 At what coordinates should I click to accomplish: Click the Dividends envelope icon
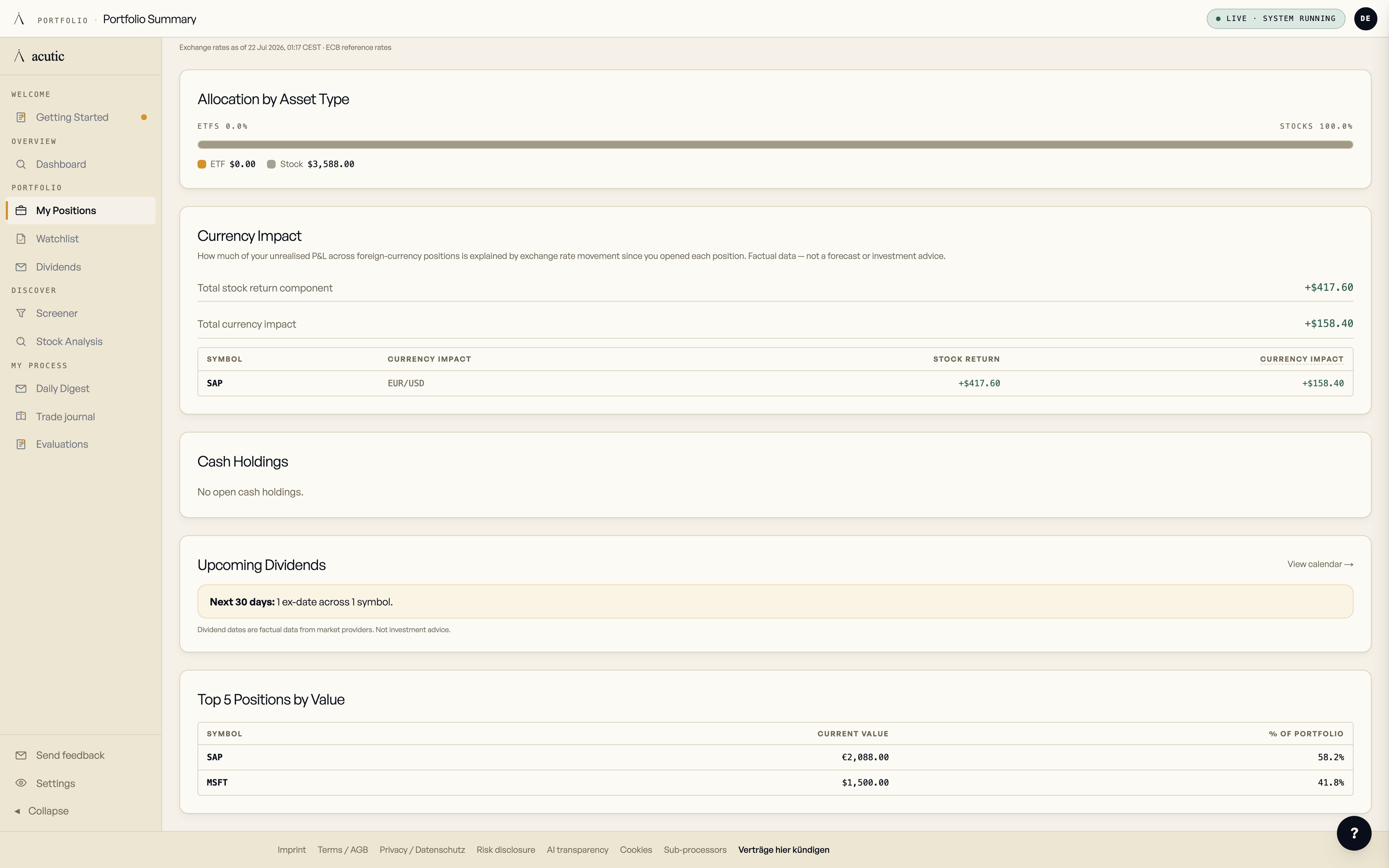(21, 267)
